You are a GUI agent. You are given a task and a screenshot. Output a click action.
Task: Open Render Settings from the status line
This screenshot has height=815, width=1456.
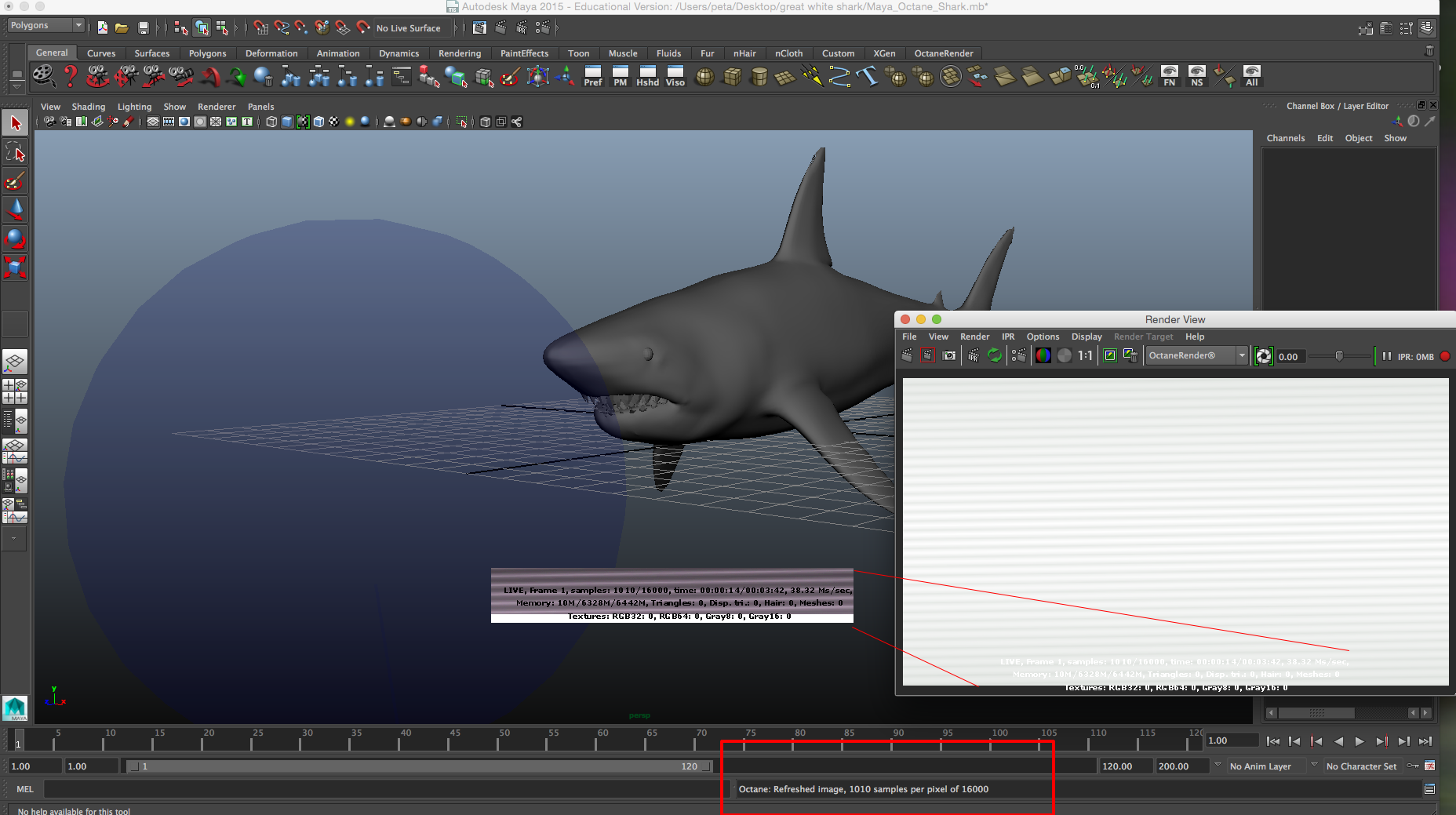[543, 28]
